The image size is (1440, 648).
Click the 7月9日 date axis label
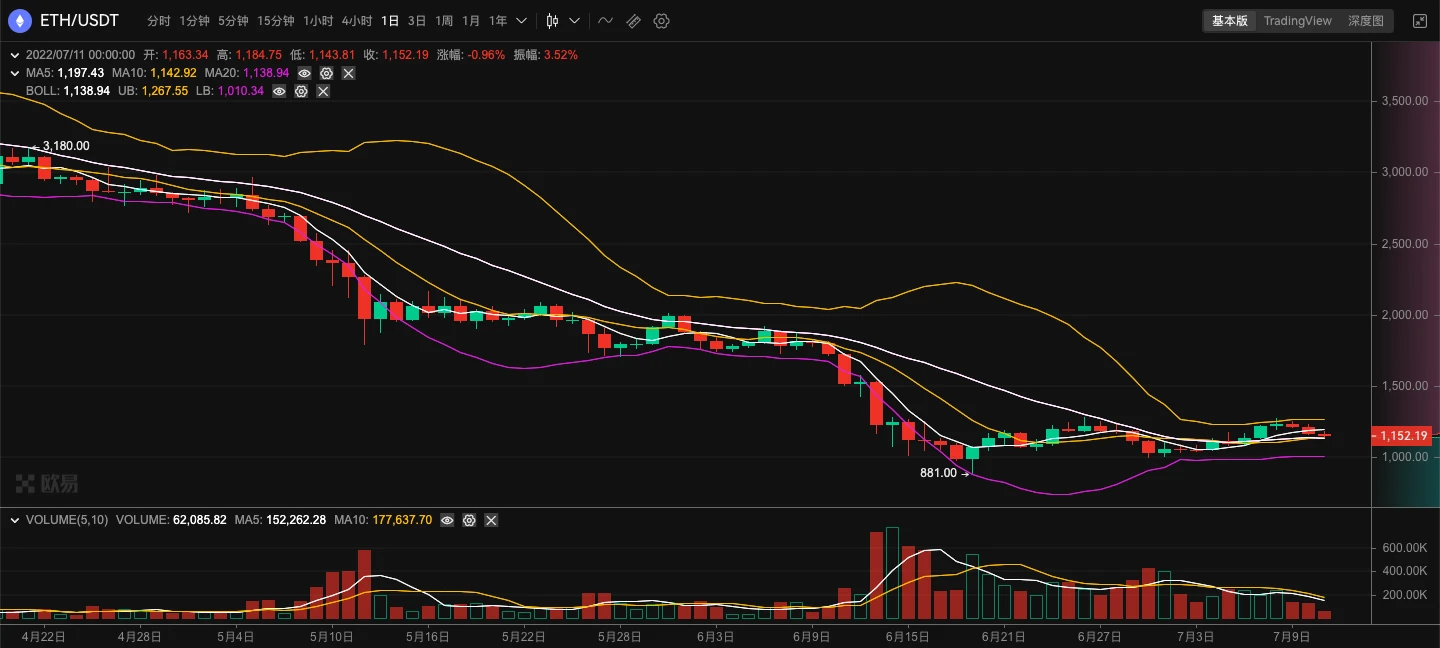point(1294,636)
